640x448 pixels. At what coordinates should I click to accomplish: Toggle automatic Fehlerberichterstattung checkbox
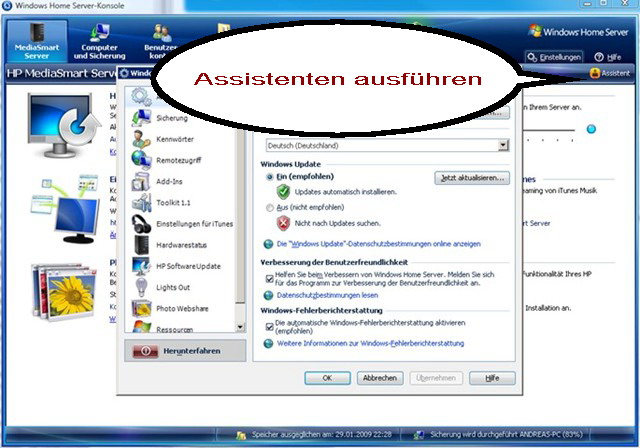tap(269, 327)
